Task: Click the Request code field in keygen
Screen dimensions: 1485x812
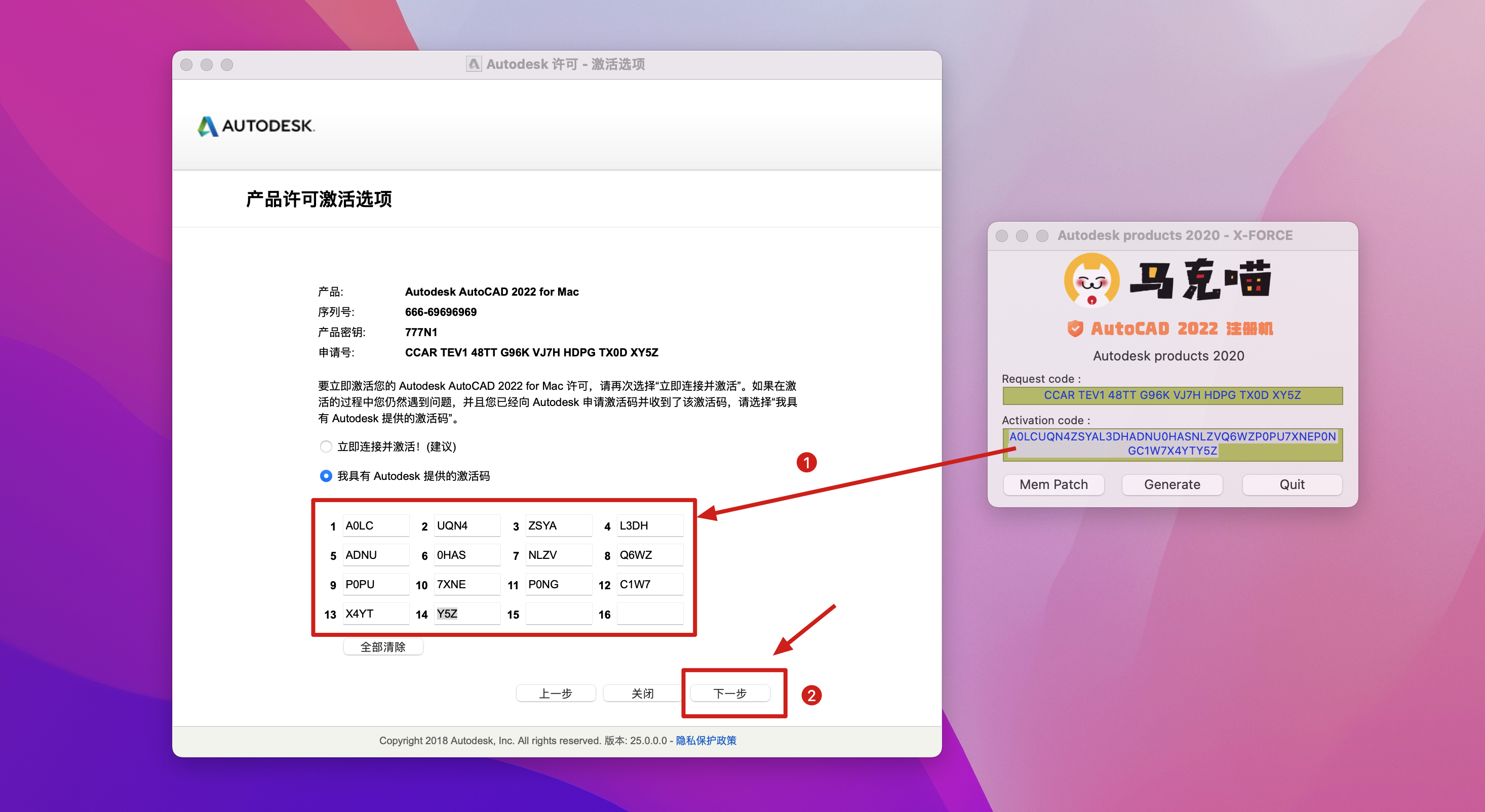Action: (x=1172, y=395)
